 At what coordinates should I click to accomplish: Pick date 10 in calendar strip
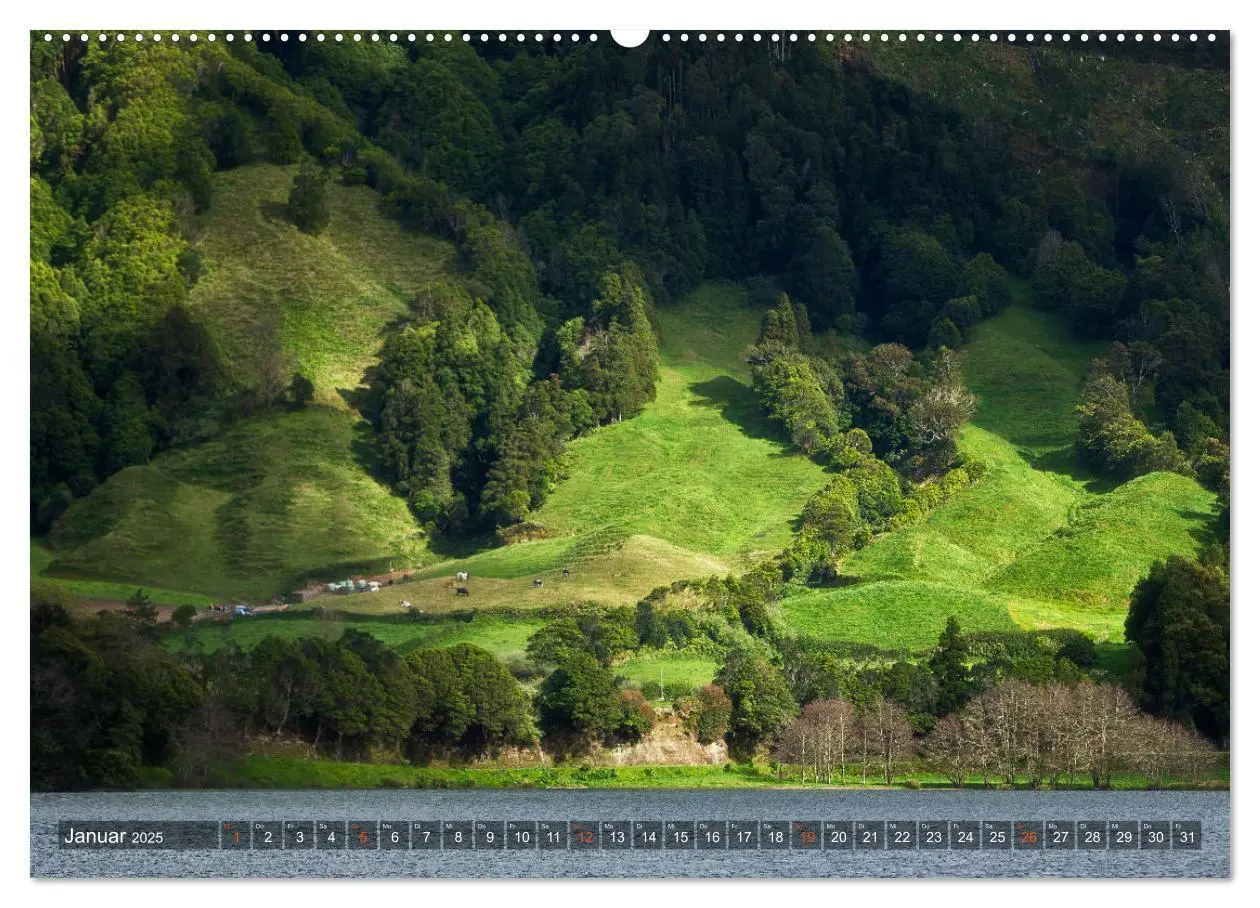[x=521, y=836]
